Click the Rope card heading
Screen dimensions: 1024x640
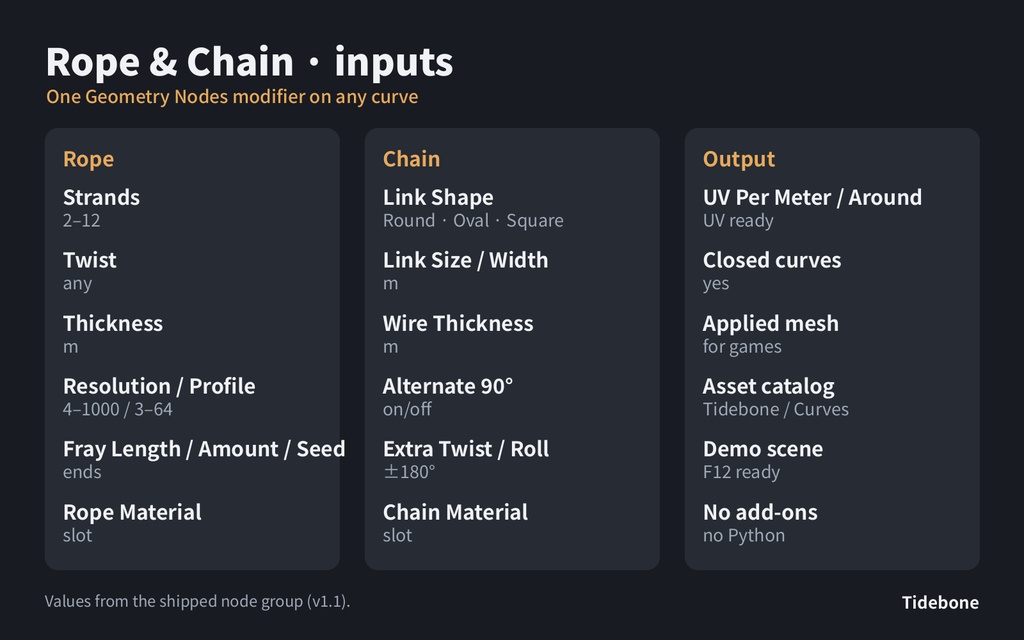point(88,159)
